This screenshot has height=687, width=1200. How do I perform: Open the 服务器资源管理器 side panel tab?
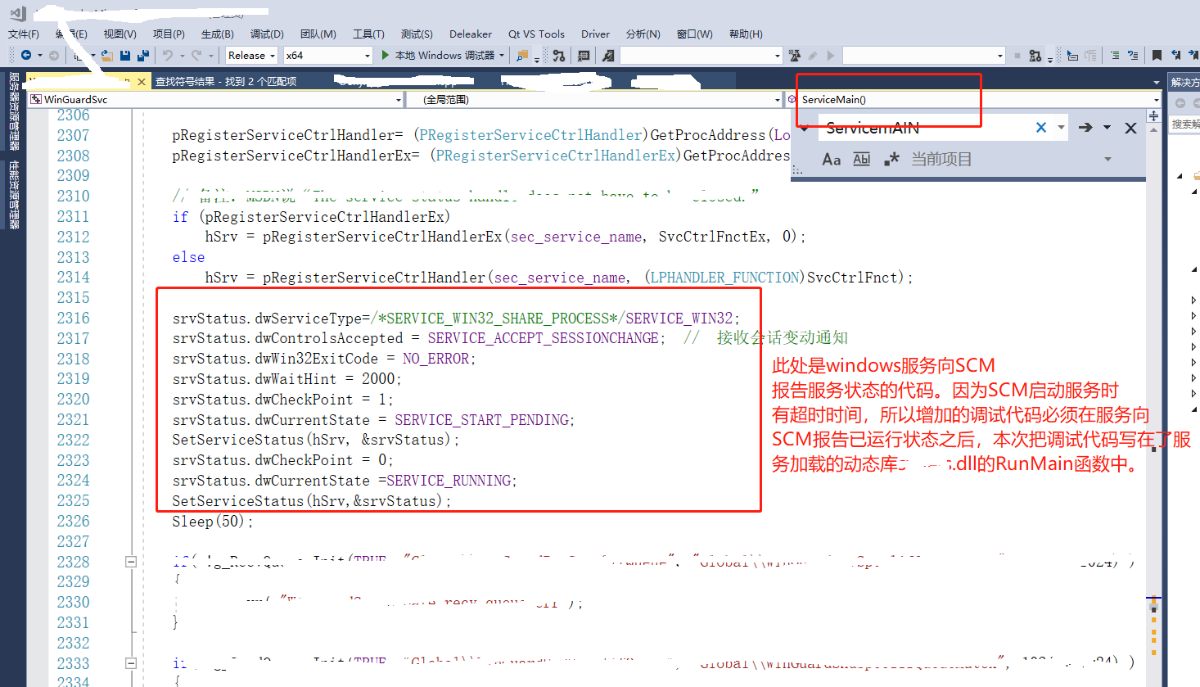(x=14, y=110)
